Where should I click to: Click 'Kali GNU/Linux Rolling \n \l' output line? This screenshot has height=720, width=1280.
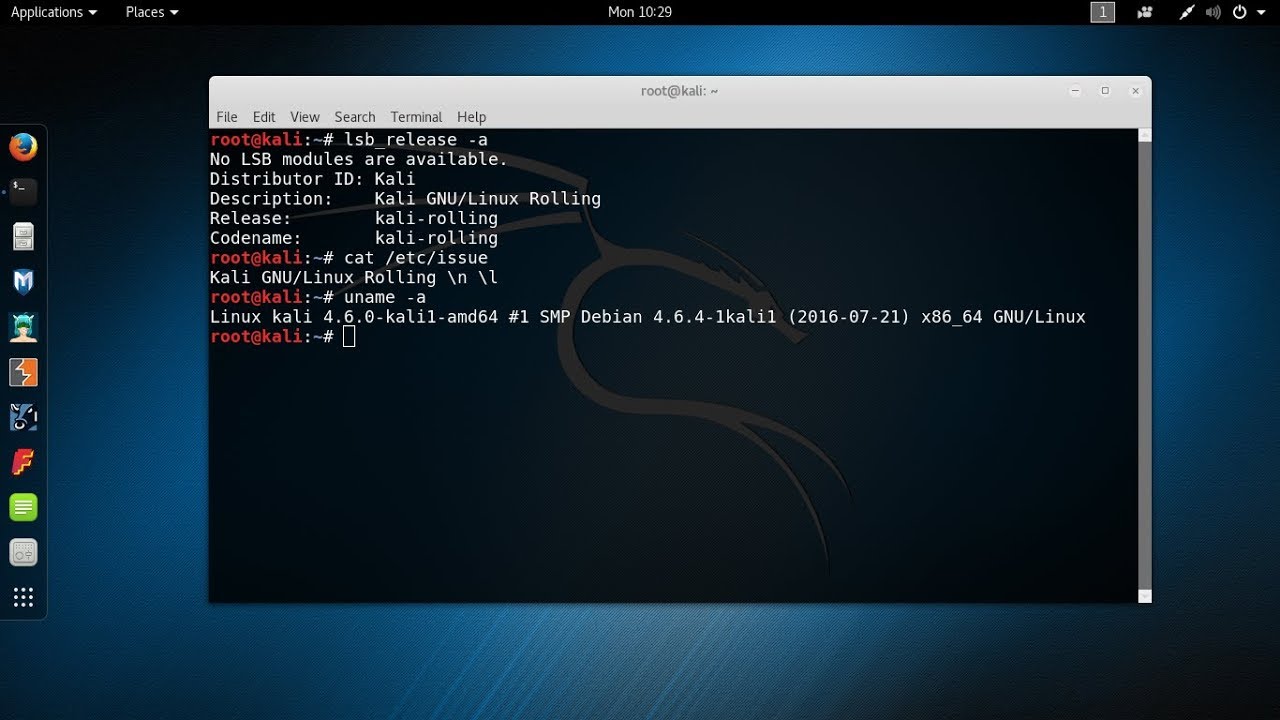[354, 277]
